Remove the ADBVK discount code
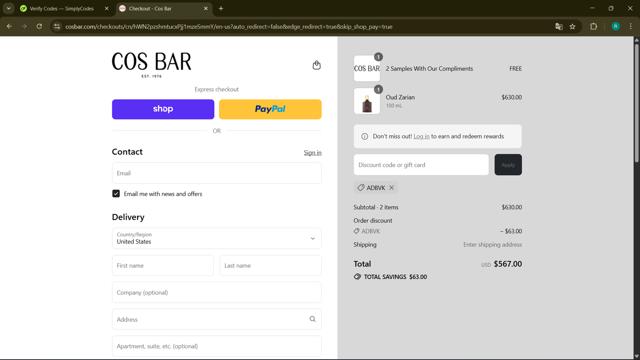This screenshot has width=640, height=360. (391, 188)
